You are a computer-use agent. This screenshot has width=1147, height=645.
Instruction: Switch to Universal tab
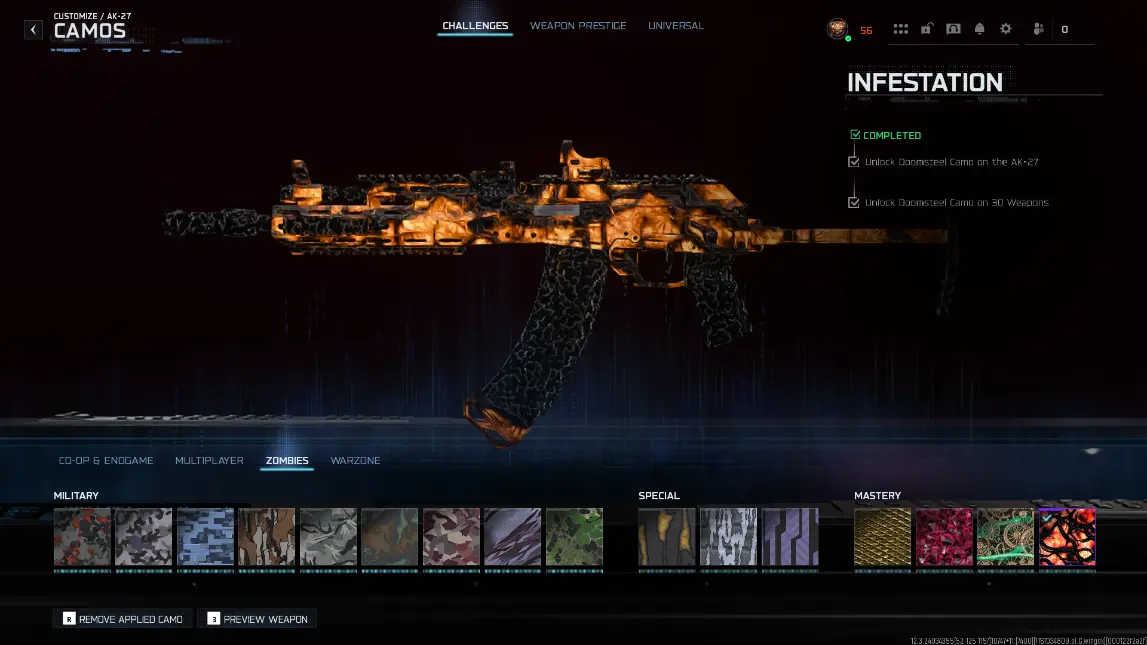tap(676, 26)
